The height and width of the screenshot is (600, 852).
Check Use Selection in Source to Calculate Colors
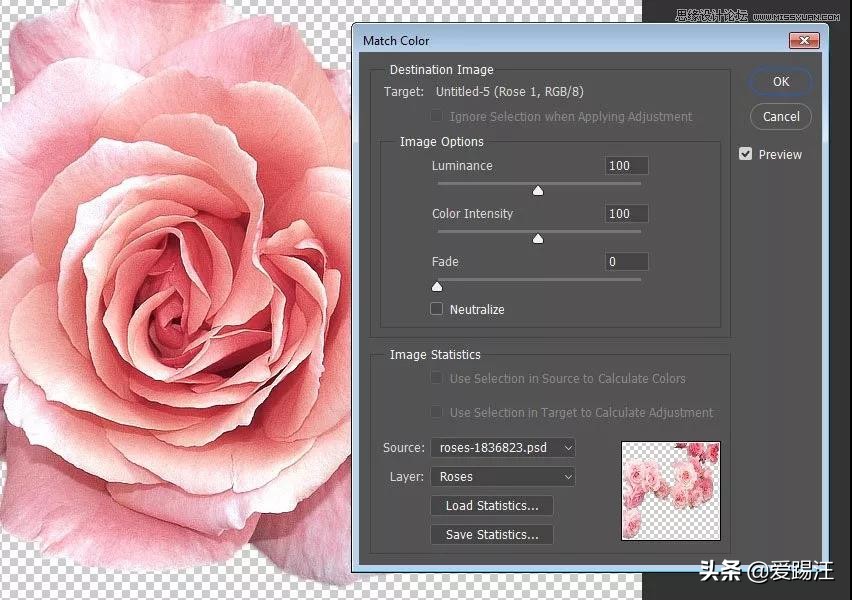point(437,379)
